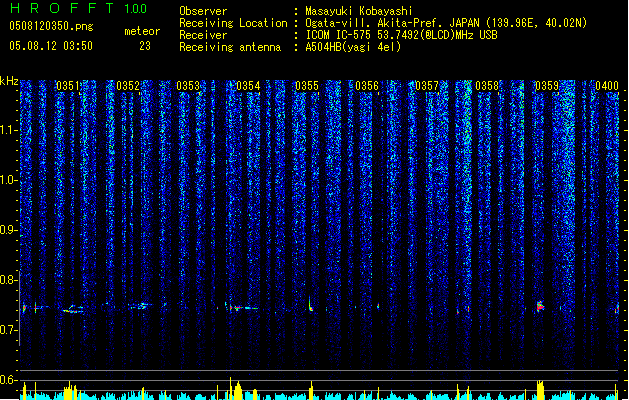The height and width of the screenshot is (400, 629).
Task: Click the Ogata-vill. Akita-Pref. JAPAN location text
Action: click(x=392, y=23)
